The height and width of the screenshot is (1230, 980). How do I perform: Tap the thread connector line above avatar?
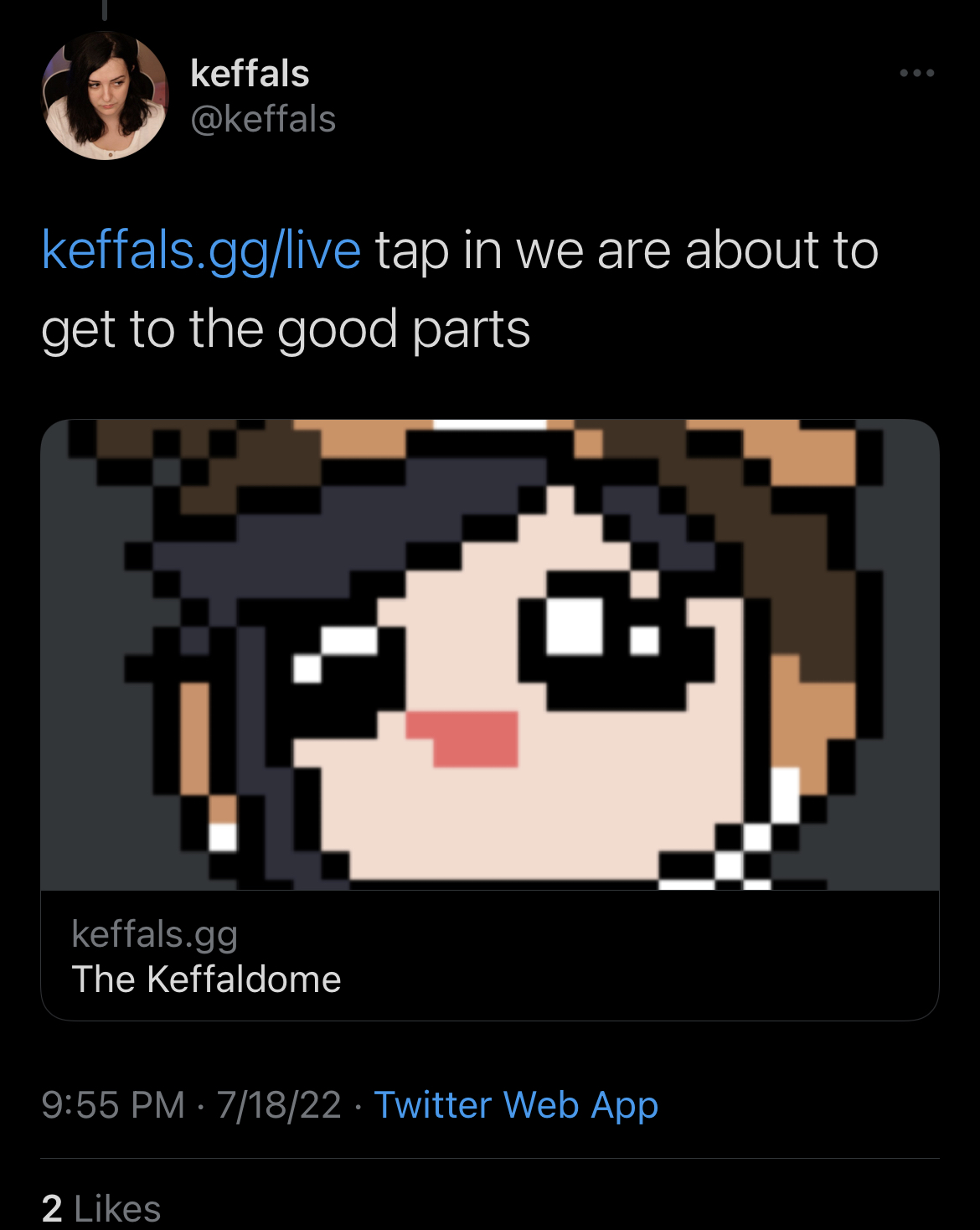coord(105,9)
